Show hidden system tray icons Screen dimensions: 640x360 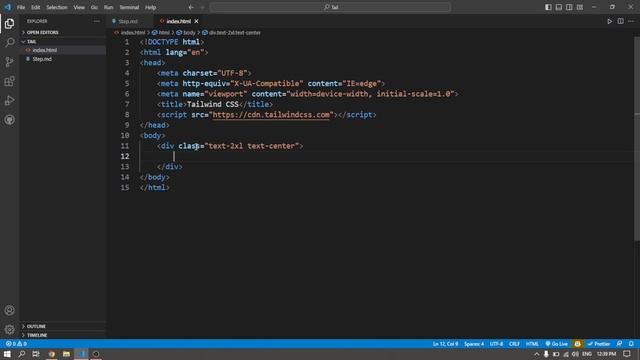(x=537, y=354)
